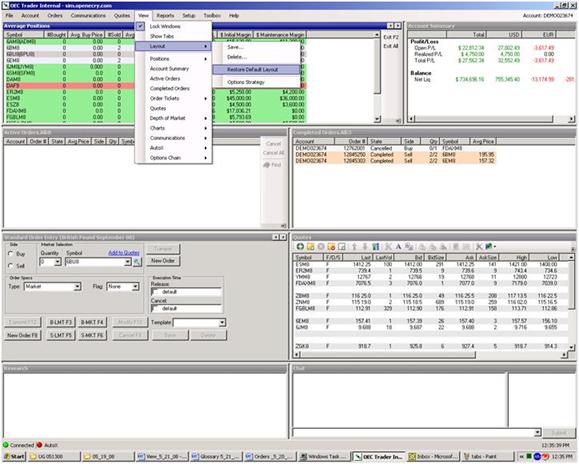579x464 pixels.
Task: Click the move-up arrow in Quotes toolbar
Action: pos(354,247)
